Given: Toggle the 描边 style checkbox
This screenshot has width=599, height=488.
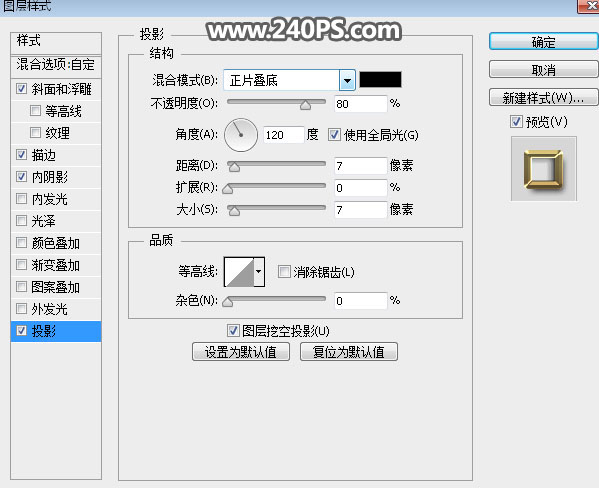Looking at the screenshot, I should point(21,155).
